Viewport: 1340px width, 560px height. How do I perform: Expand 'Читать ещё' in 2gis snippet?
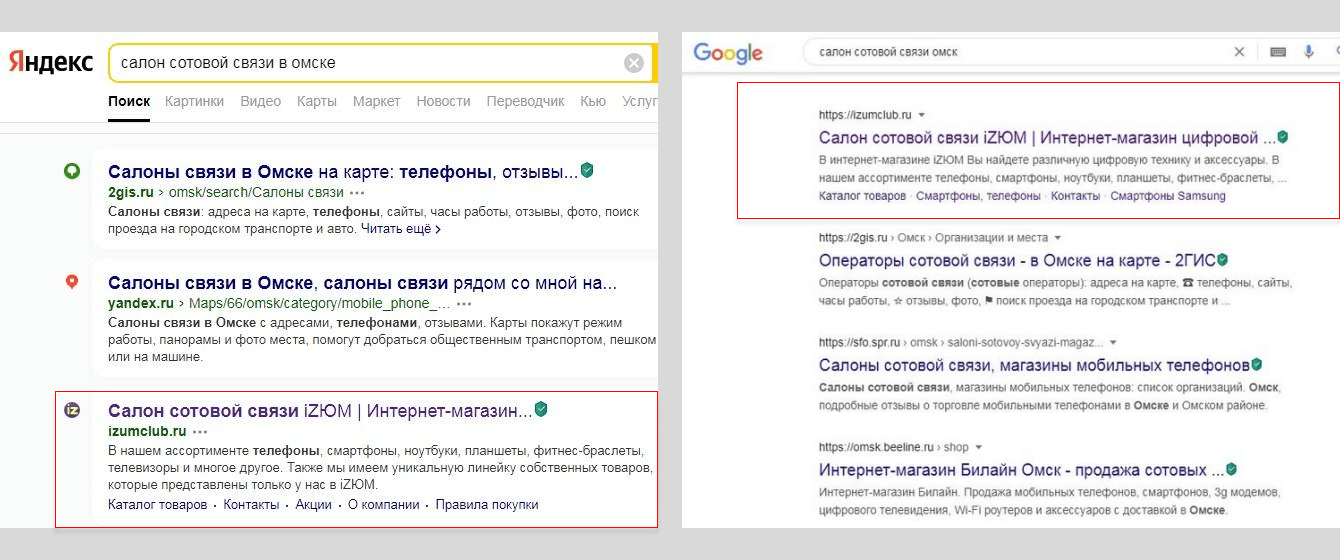(x=400, y=229)
